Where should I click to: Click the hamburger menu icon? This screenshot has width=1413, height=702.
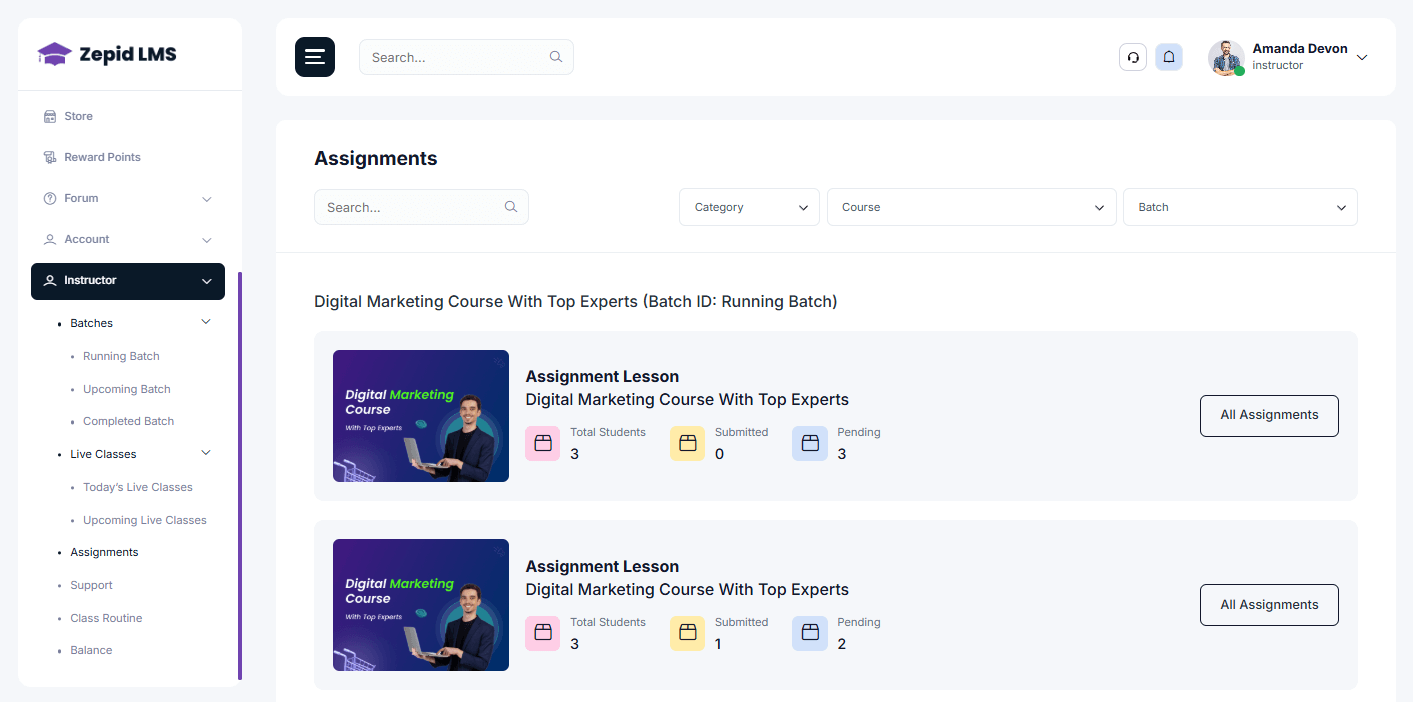(314, 57)
